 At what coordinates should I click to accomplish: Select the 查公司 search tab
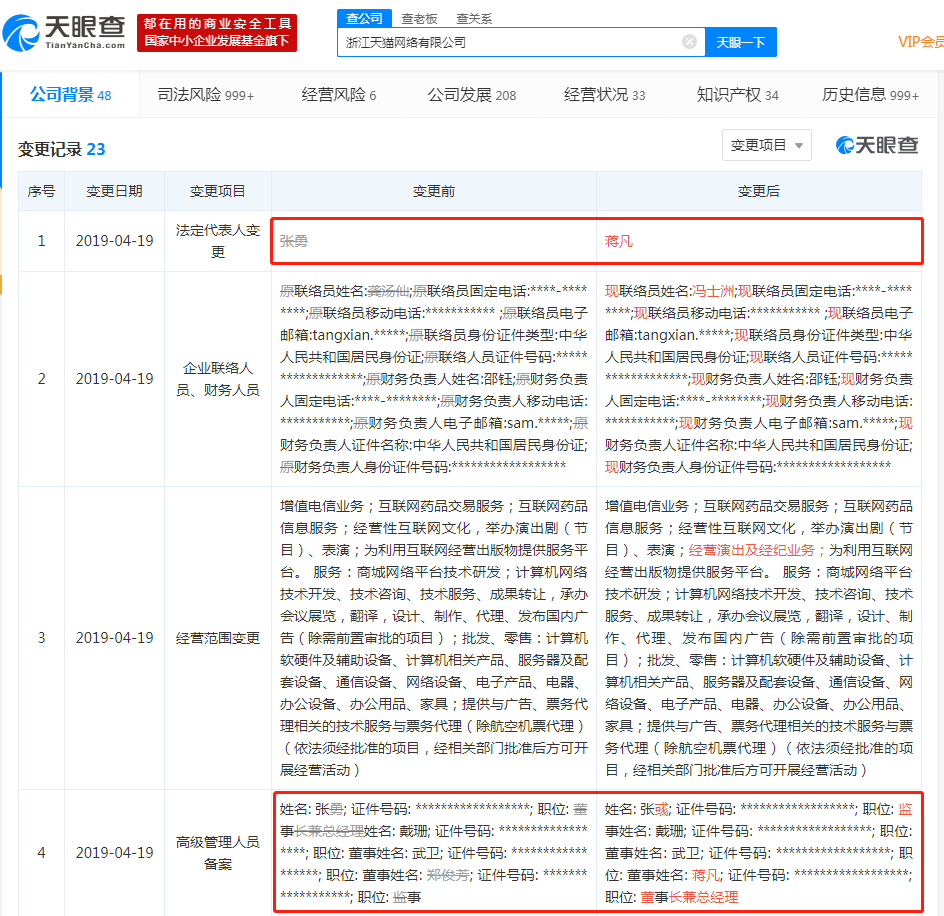[x=364, y=19]
